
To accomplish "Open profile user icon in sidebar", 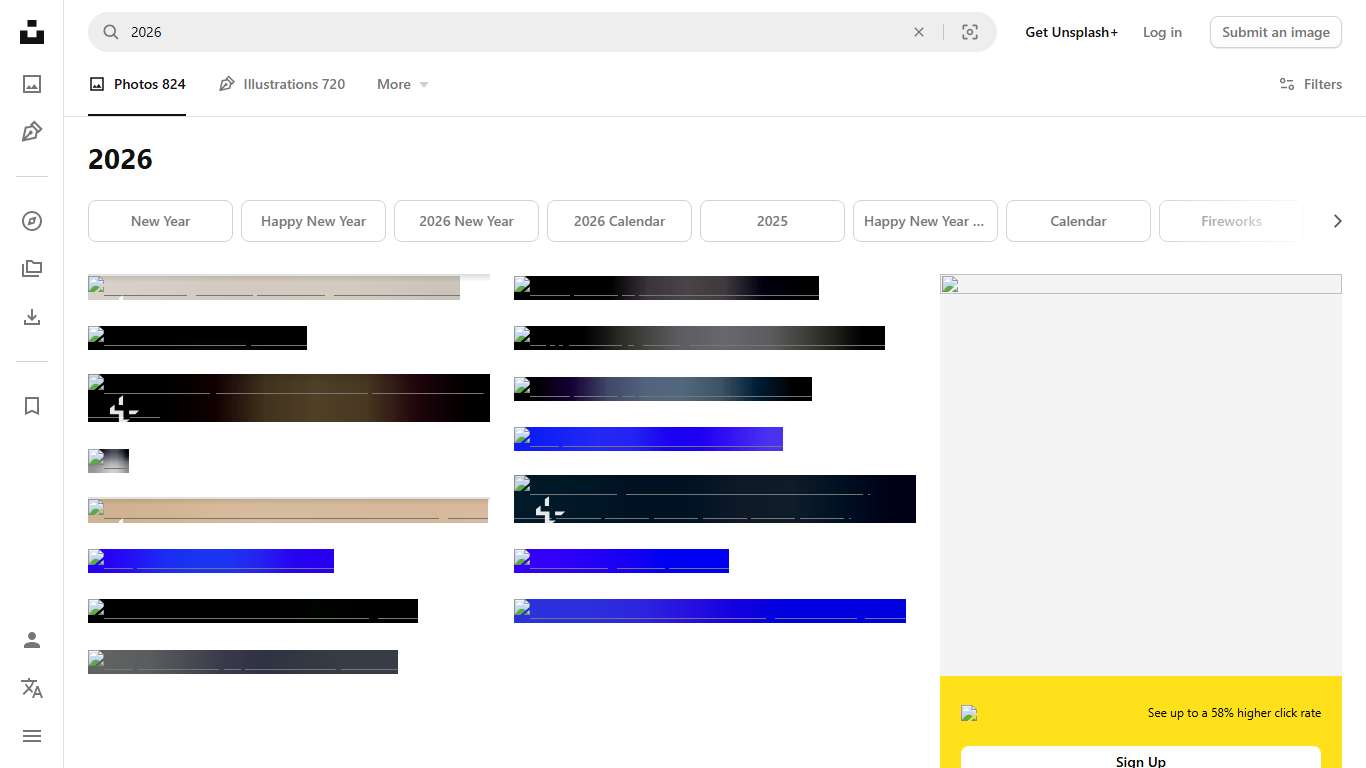I will (32, 640).
